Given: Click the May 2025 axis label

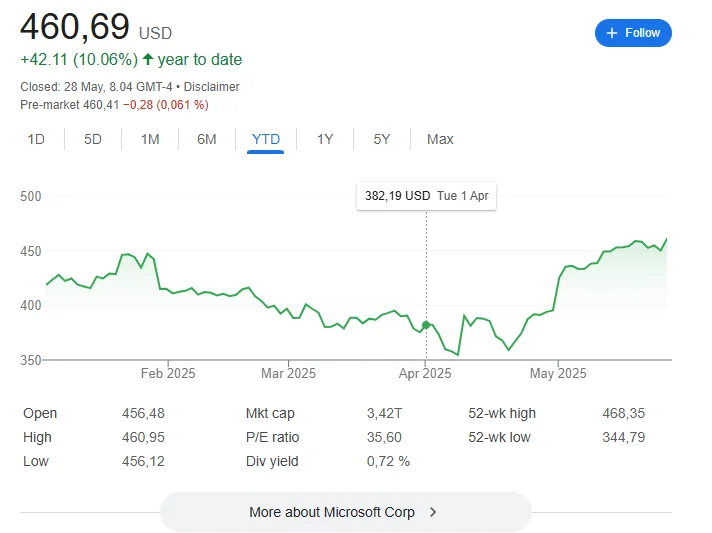Looking at the screenshot, I should 558,374.
